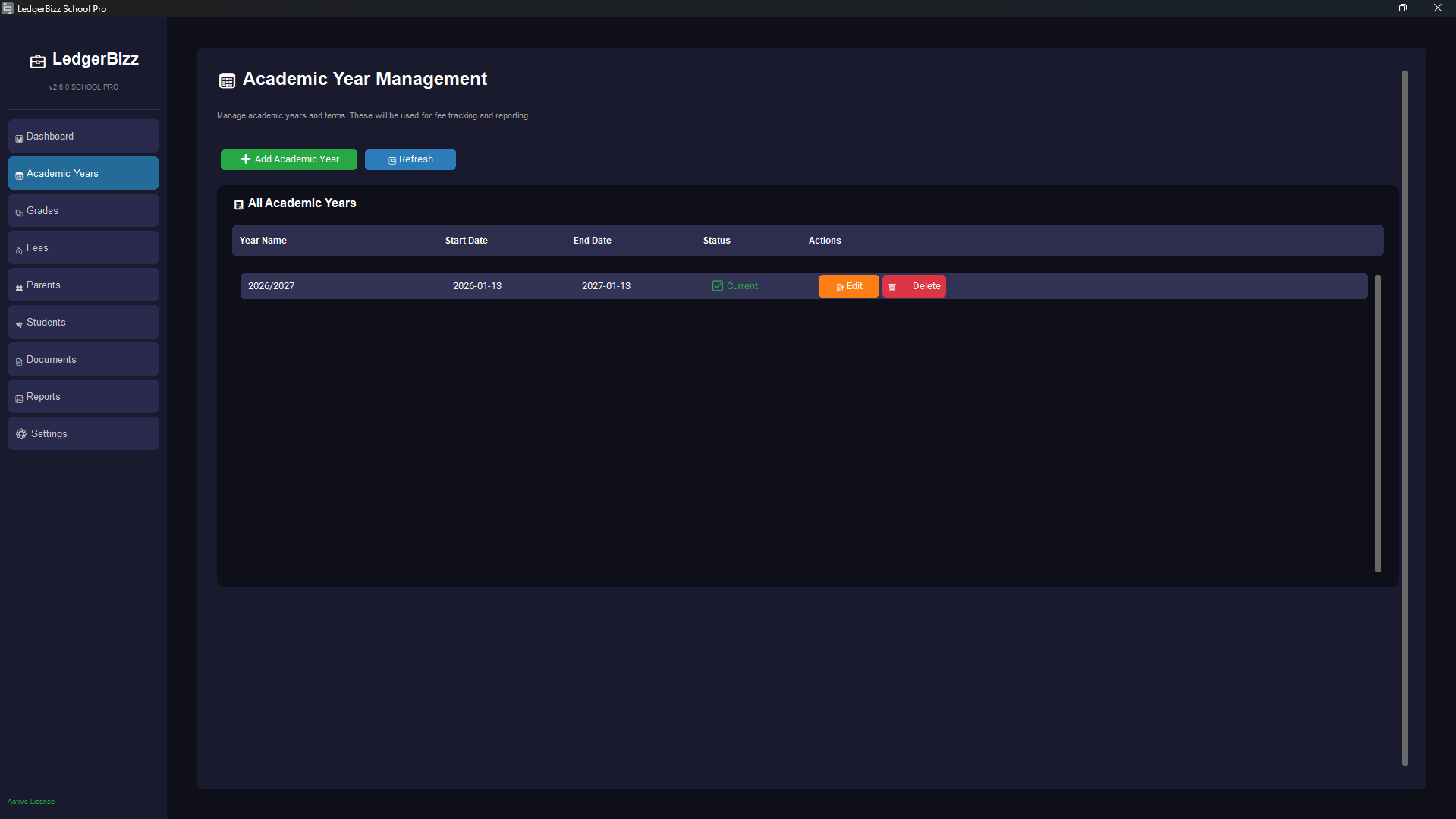Click the Documents file icon
The width and height of the screenshot is (1456, 819).
coord(19,361)
